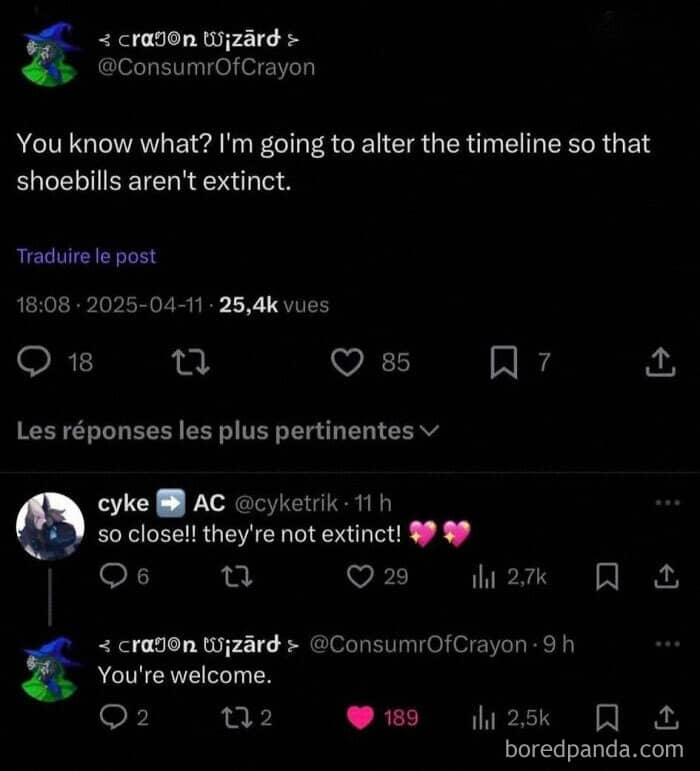Repost cyke's so close reply
Screen dimensions: 700x771
[237, 576]
